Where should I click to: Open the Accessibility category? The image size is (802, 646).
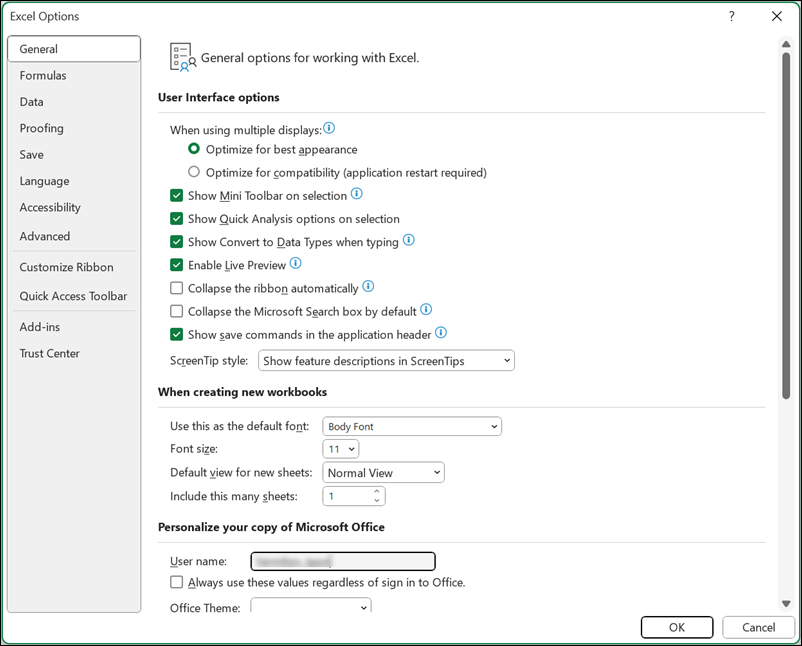[74, 207]
